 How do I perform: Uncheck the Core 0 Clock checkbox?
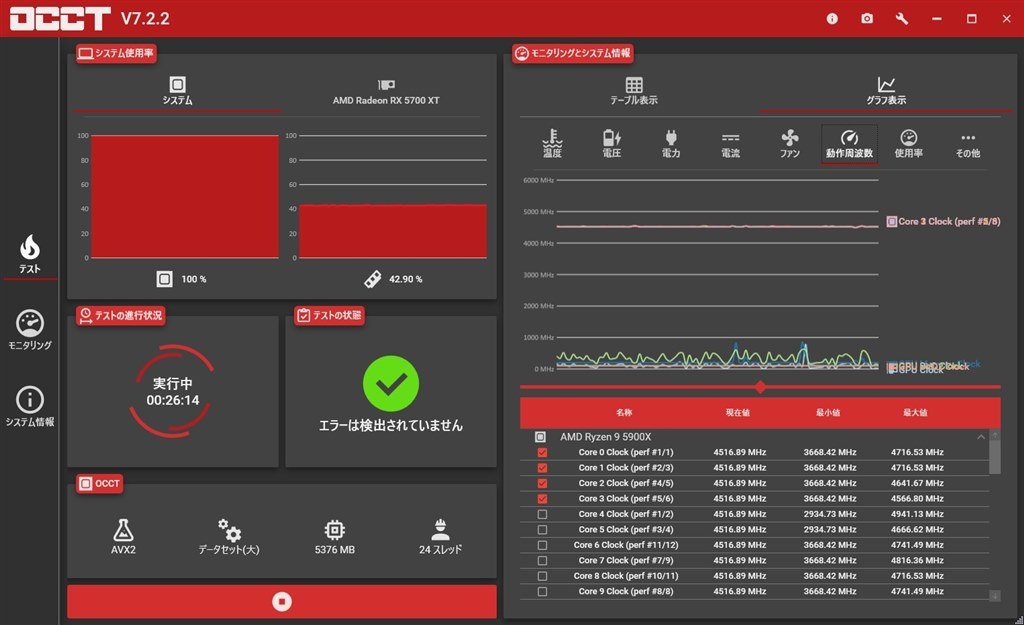(x=542, y=452)
